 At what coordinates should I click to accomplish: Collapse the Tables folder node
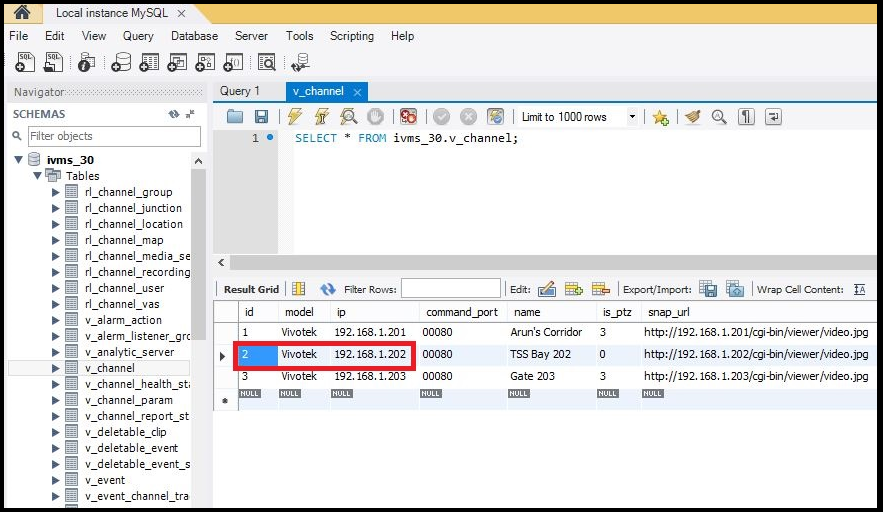[37, 175]
